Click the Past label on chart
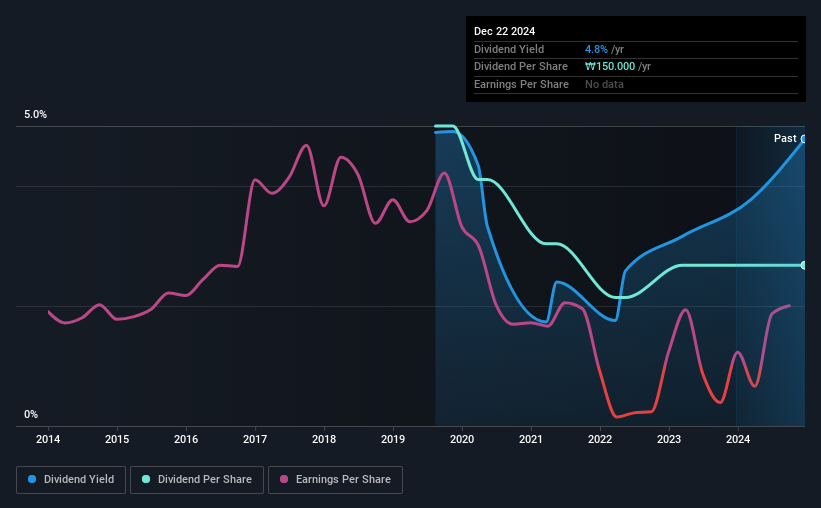821x508 pixels. [x=785, y=138]
